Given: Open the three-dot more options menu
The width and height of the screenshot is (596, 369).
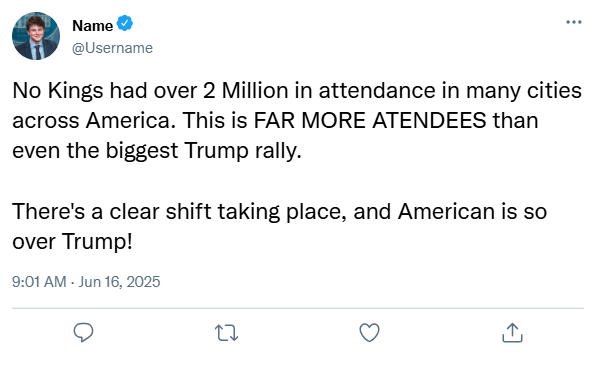Looking at the screenshot, I should pos(574,22).
